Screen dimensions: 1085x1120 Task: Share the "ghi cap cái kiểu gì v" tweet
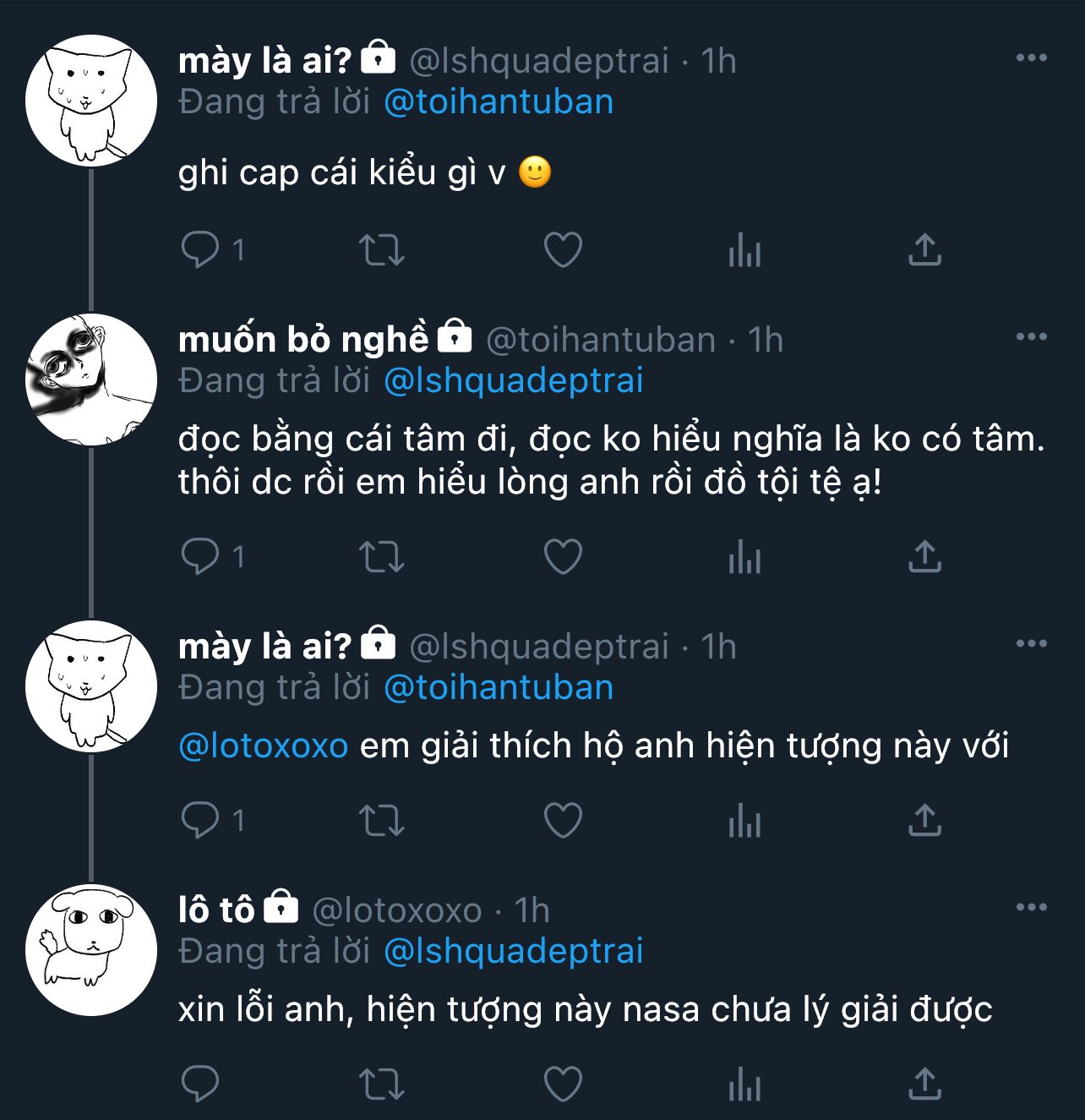point(924,250)
